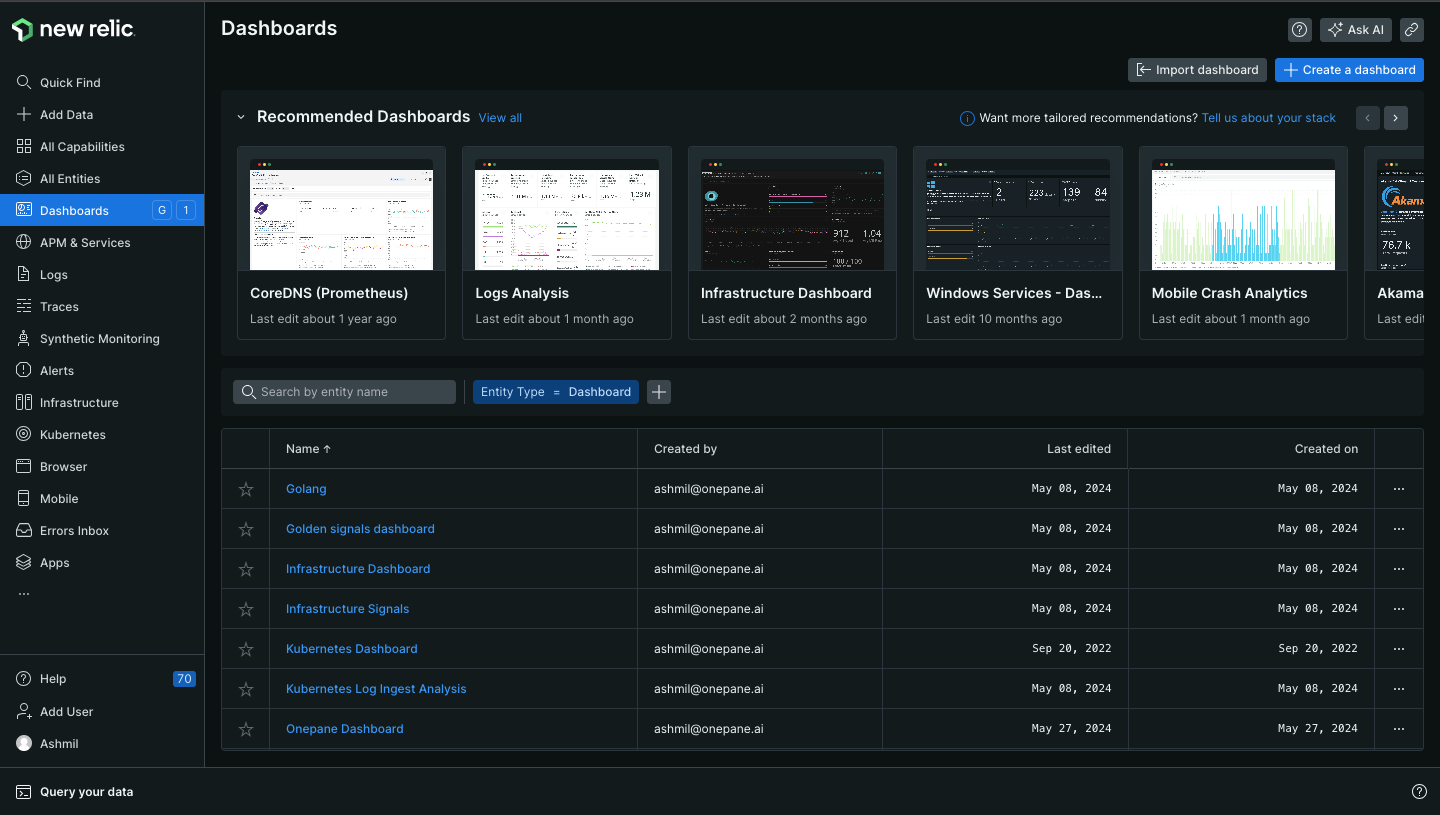Open the options menu for Onepane Dashboard
This screenshot has height=815, width=1440.
tap(1399, 729)
